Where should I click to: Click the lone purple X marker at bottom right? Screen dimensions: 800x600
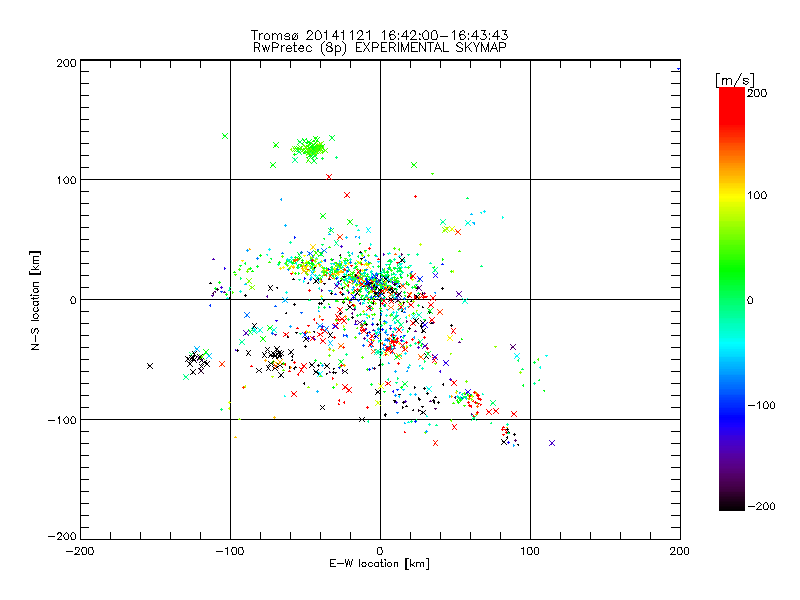pyautogui.click(x=552, y=443)
